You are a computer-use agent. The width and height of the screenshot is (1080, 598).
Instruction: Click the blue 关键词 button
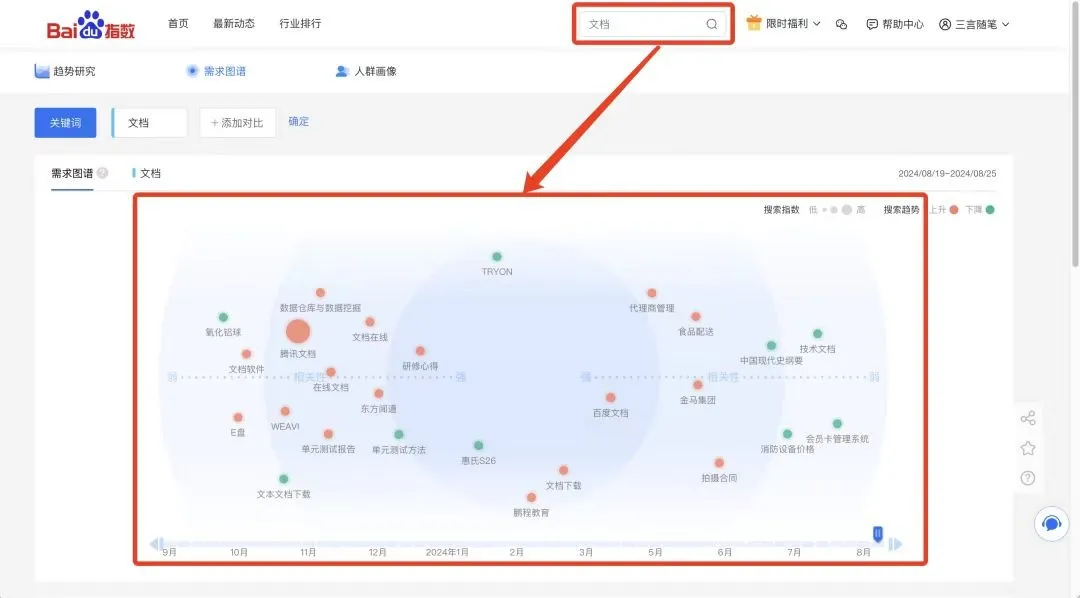[x=65, y=123]
